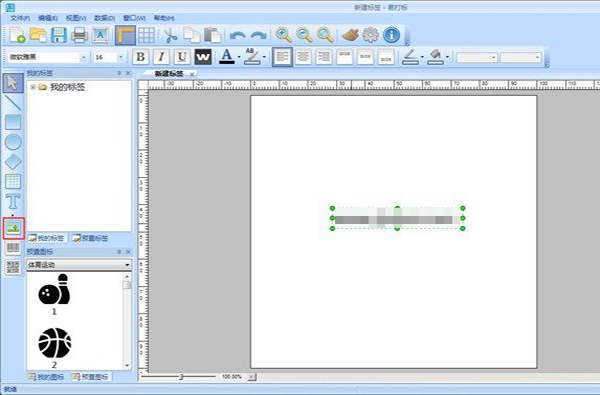Select the basketball icon thumbnail
This screenshot has width=600, height=395.
tap(54, 343)
